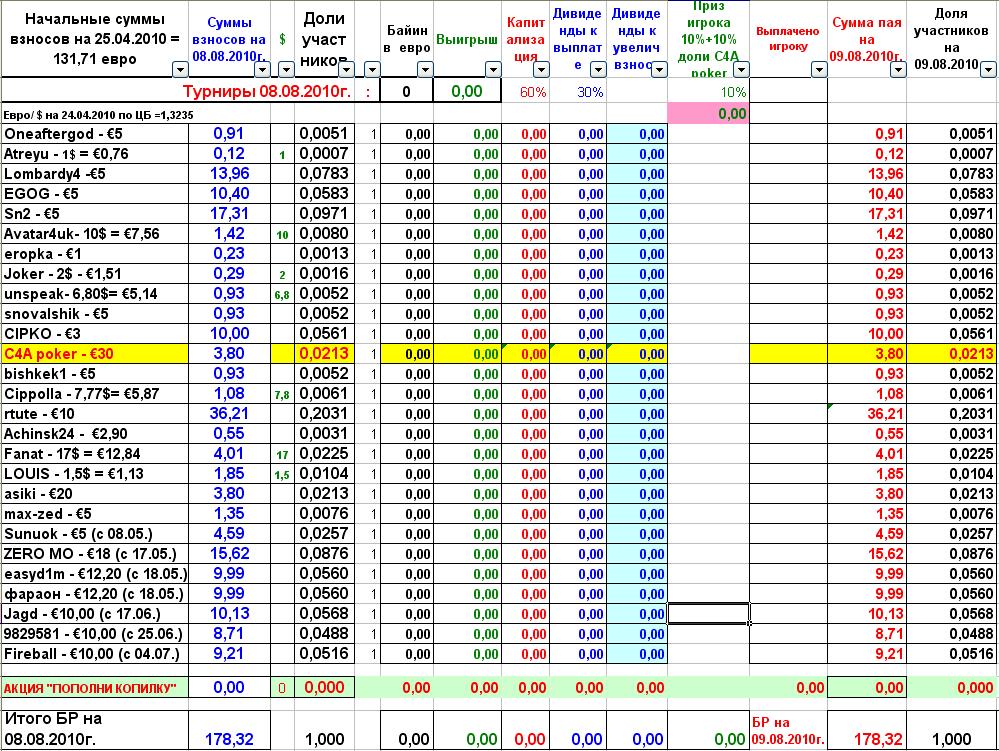Screen dimensions: 999x751
Task: Expand the Выигрыш column filter
Action: (x=493, y=69)
